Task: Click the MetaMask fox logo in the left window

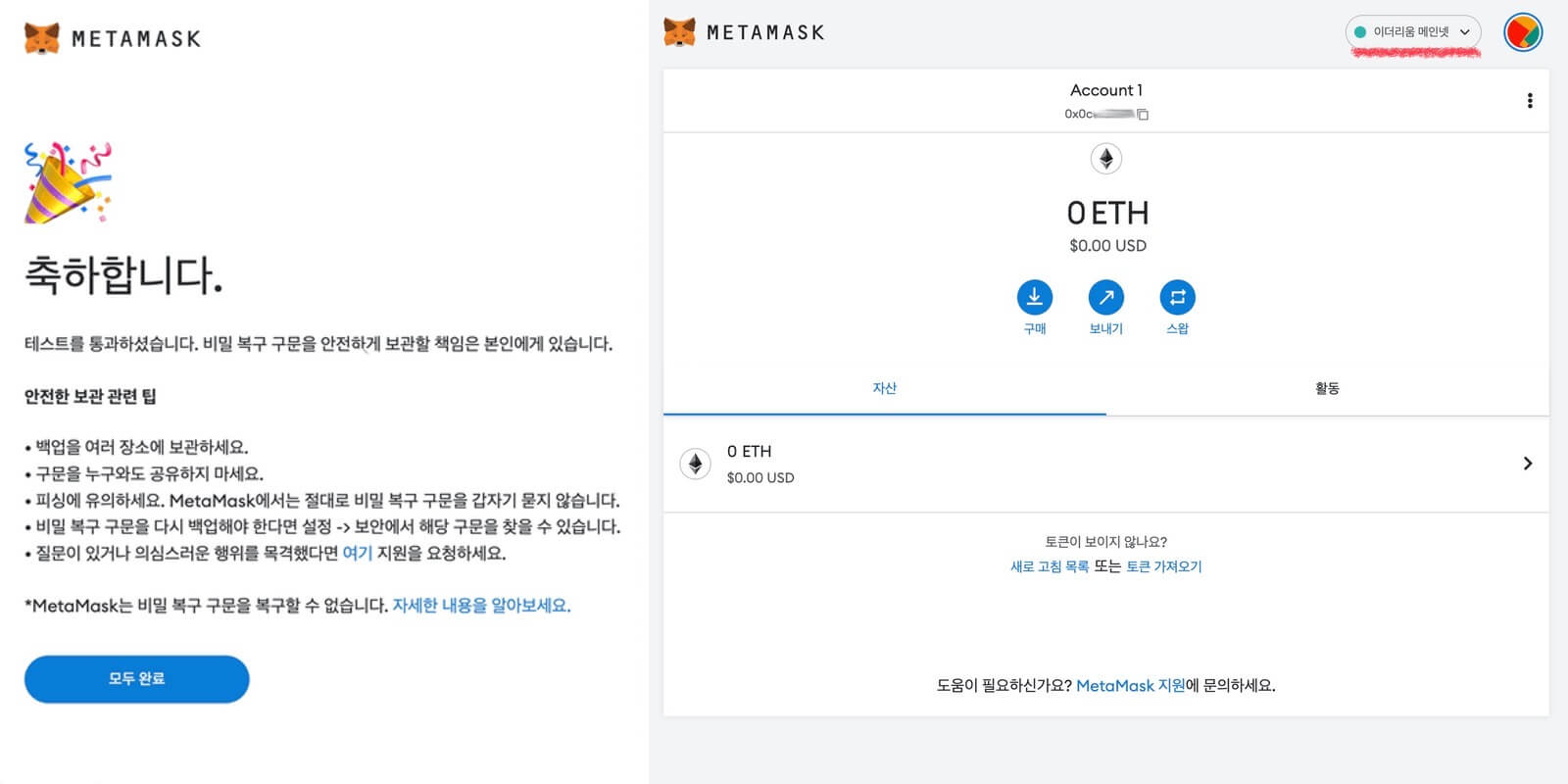Action: [41, 38]
